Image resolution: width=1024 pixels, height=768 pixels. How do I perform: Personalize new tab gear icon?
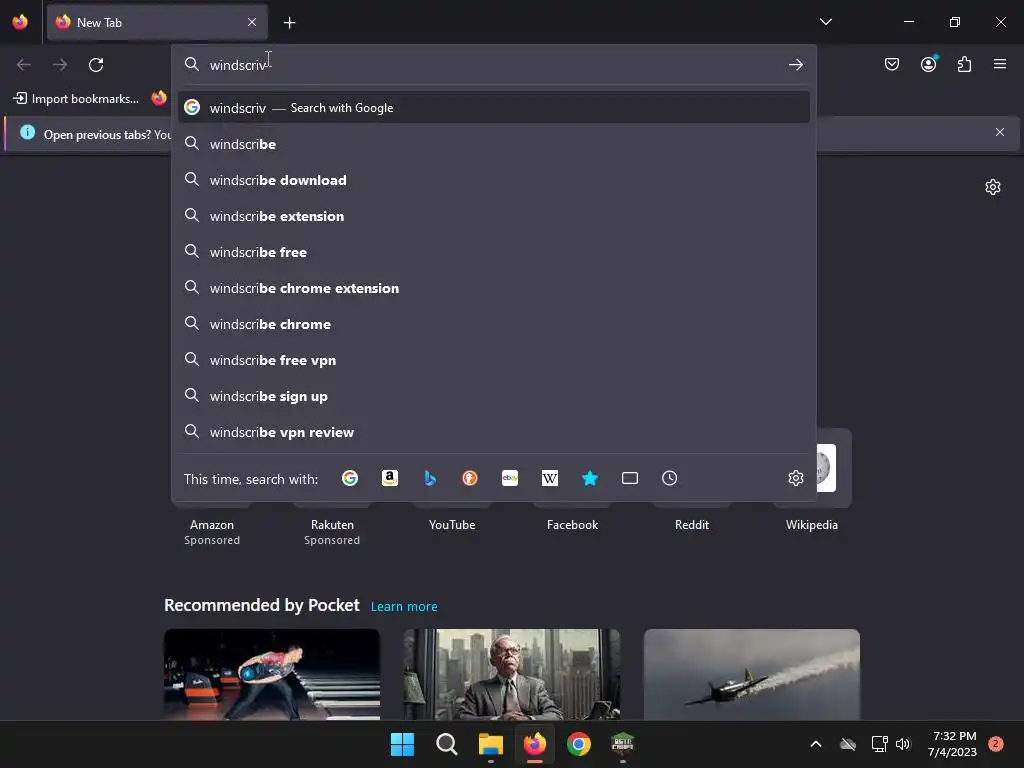pos(993,187)
